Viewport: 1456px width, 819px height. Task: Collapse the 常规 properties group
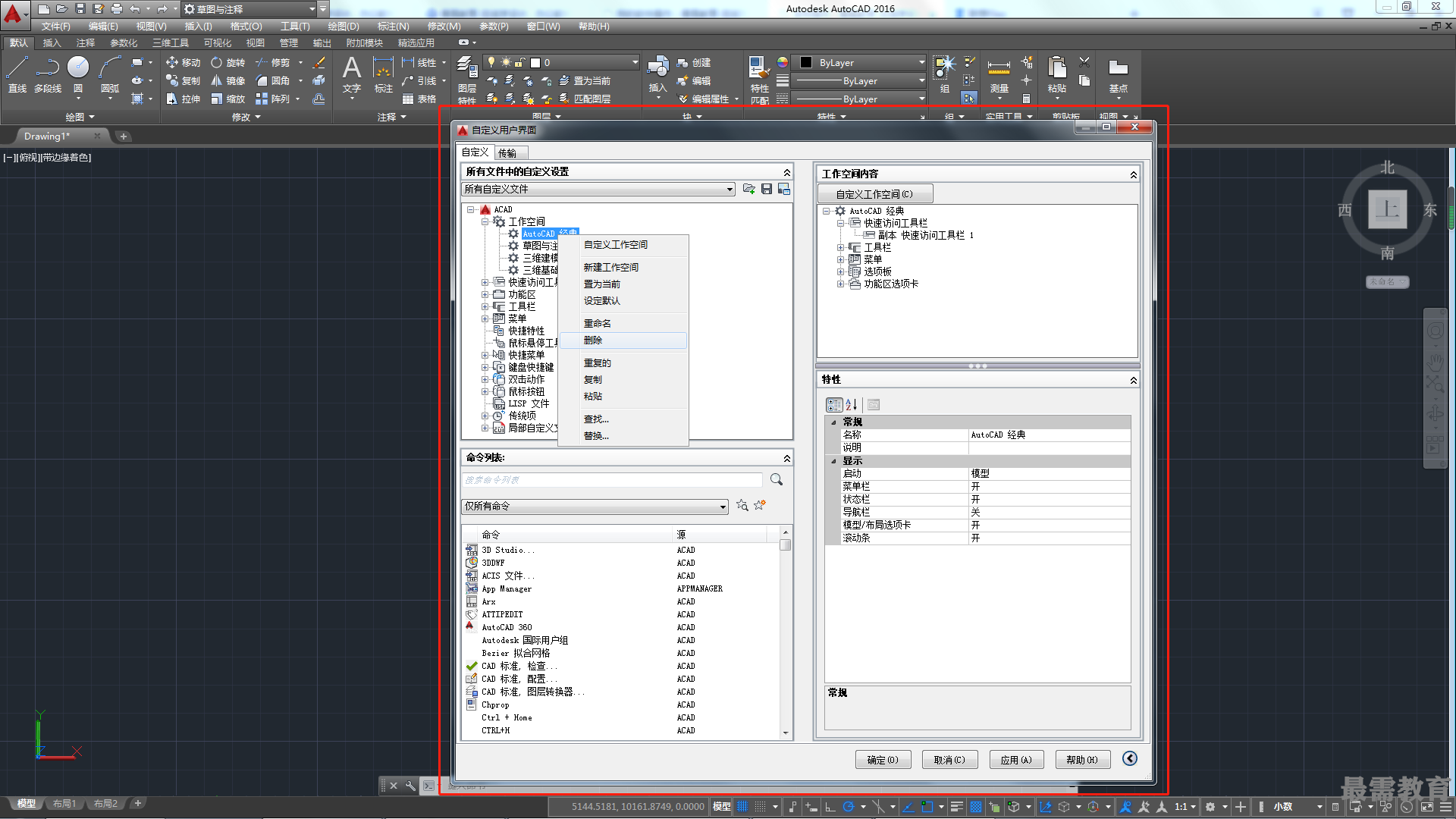(833, 422)
